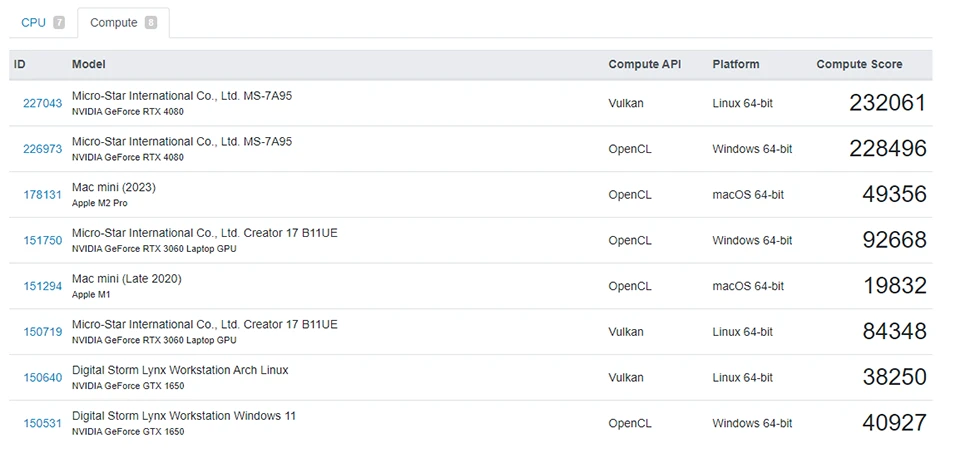Select the Compute tab
This screenshot has height=458, width=960.
113,22
